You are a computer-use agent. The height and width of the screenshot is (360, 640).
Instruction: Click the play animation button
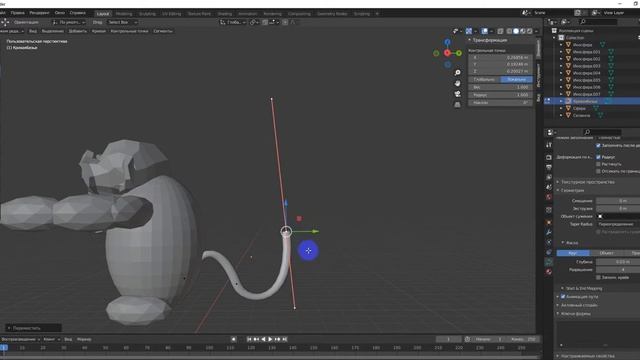pos(270,339)
